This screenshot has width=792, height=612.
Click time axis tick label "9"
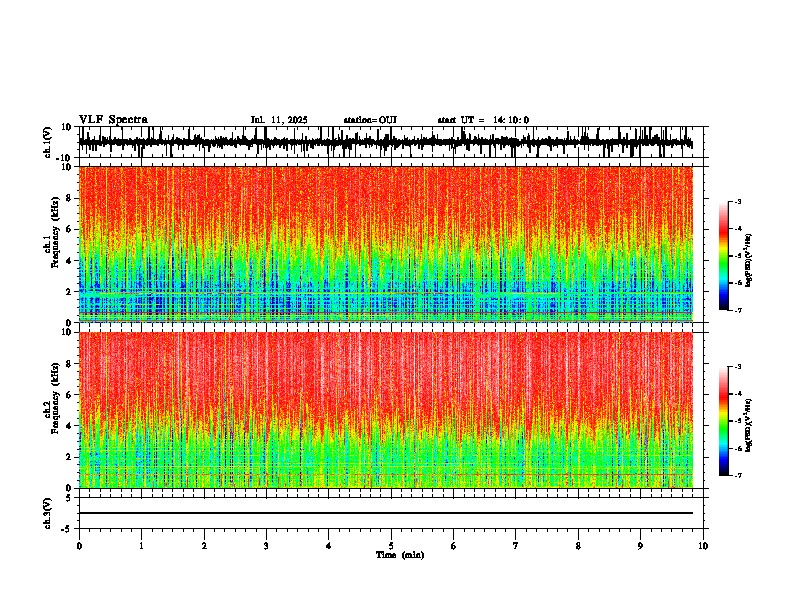[640, 546]
